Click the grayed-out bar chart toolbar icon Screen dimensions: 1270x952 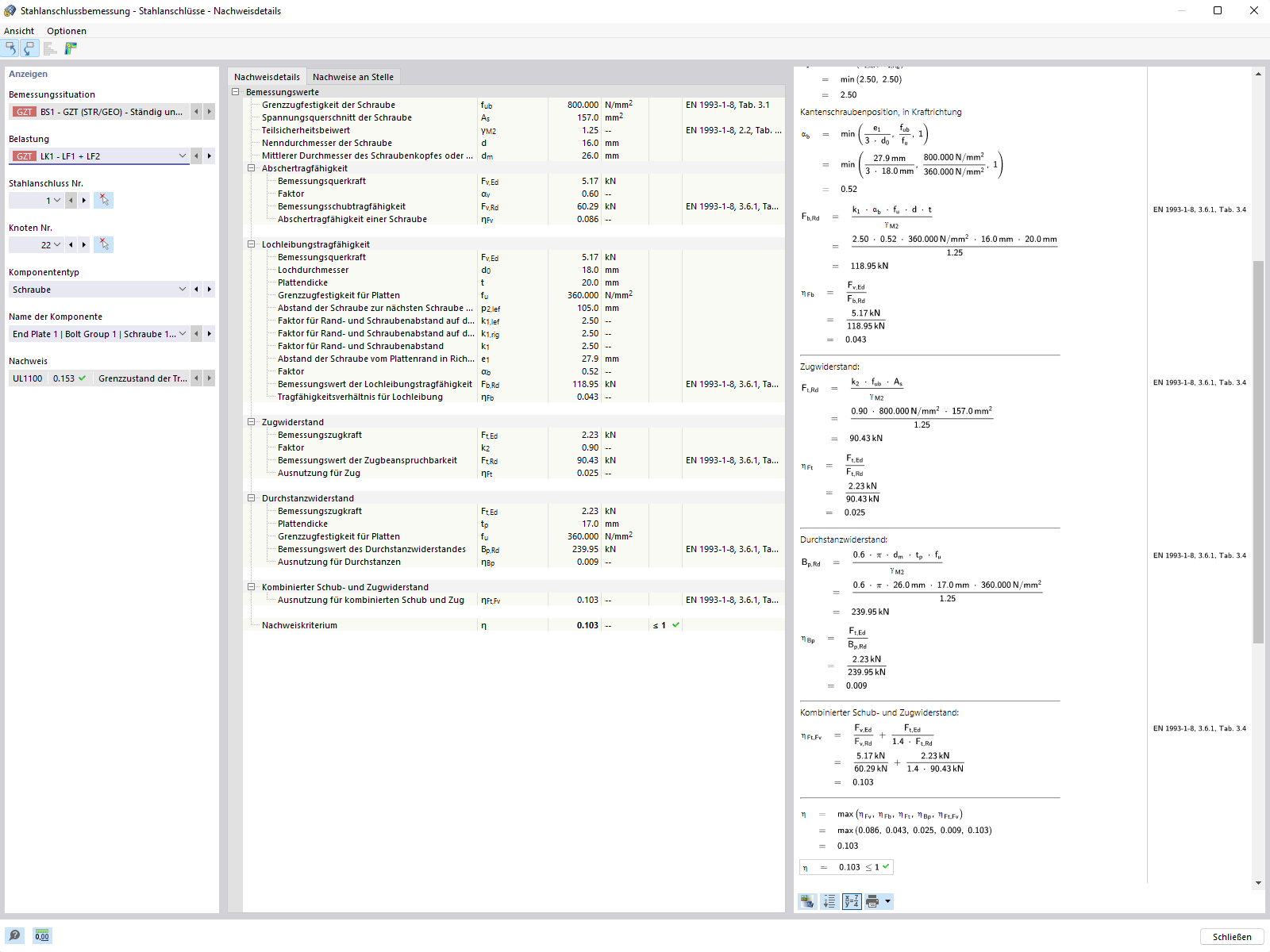tap(50, 48)
